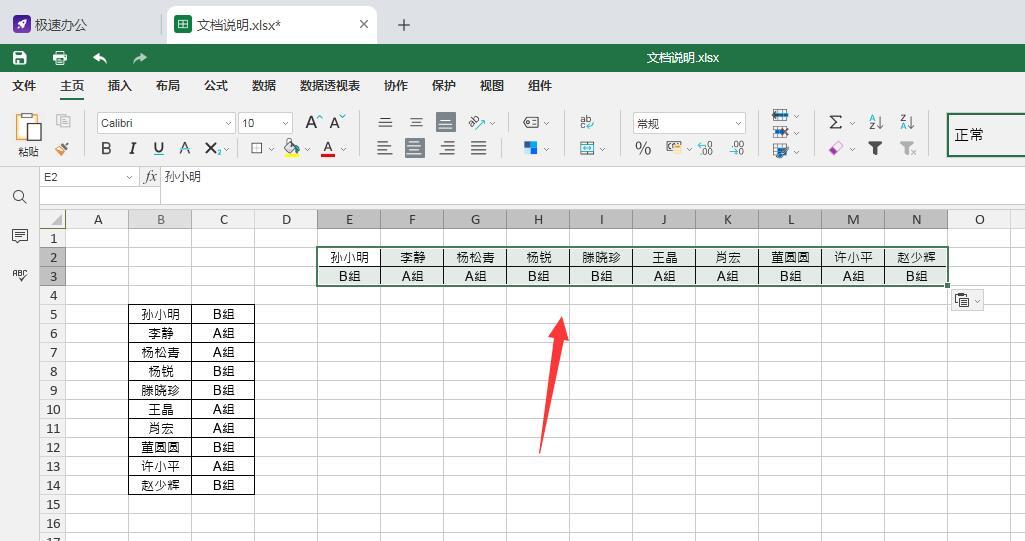This screenshot has height=541, width=1025.
Task: Open a new tab with plus button
Action: (x=404, y=25)
